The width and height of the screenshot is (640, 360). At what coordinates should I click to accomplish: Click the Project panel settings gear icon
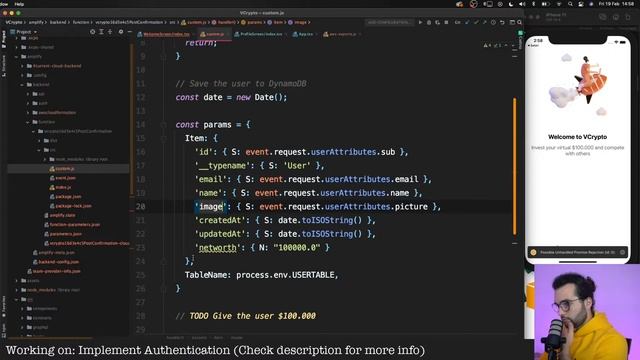pos(121,32)
